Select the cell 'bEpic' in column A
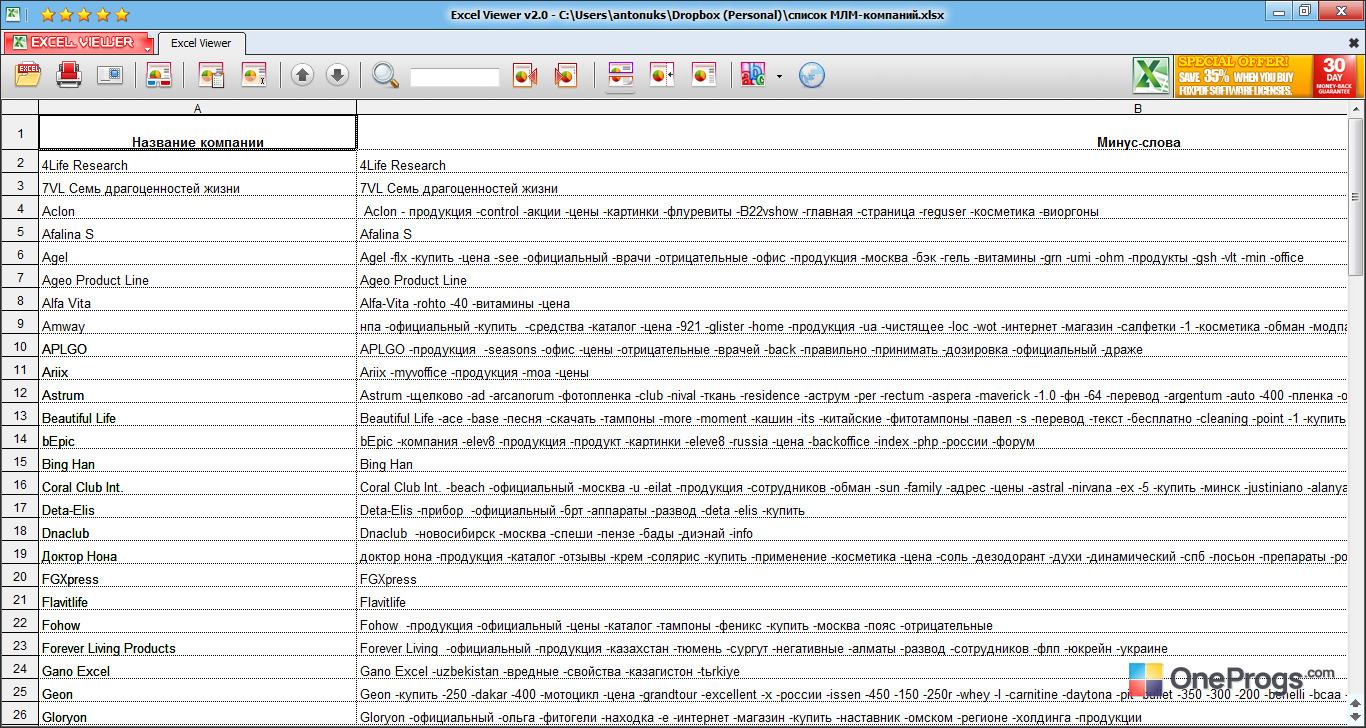The image size is (1366, 728). 197,439
